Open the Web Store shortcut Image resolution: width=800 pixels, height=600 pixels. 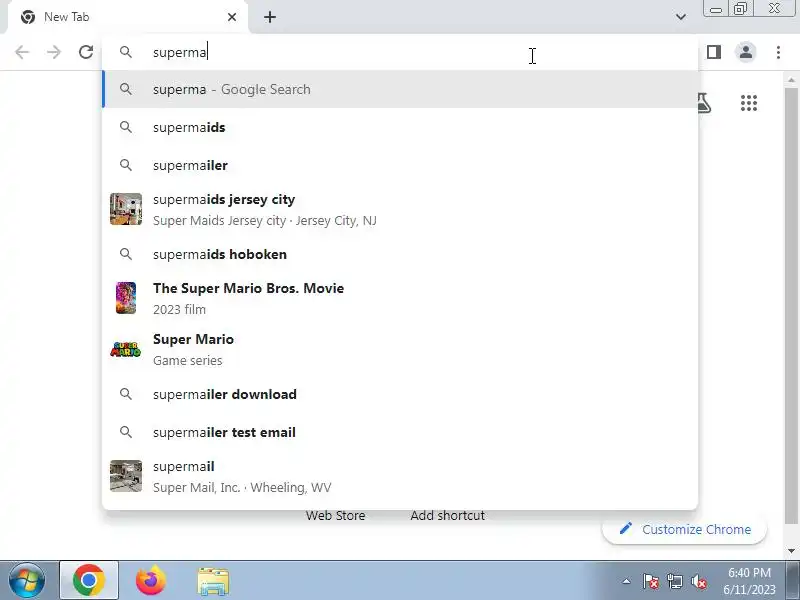click(335, 516)
